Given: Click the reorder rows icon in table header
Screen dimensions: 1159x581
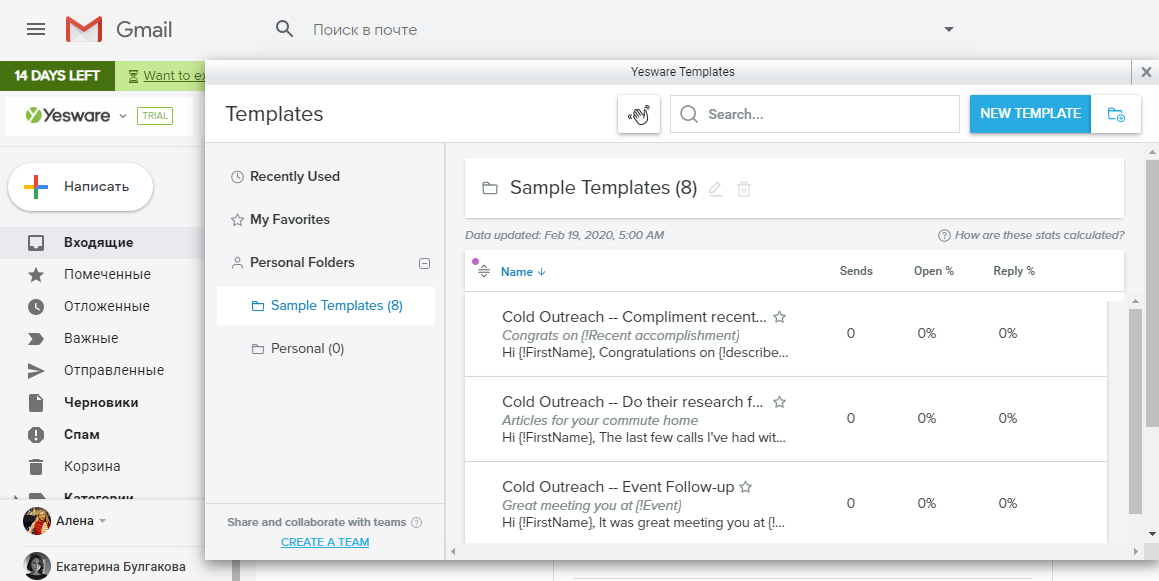Looking at the screenshot, I should (x=483, y=271).
